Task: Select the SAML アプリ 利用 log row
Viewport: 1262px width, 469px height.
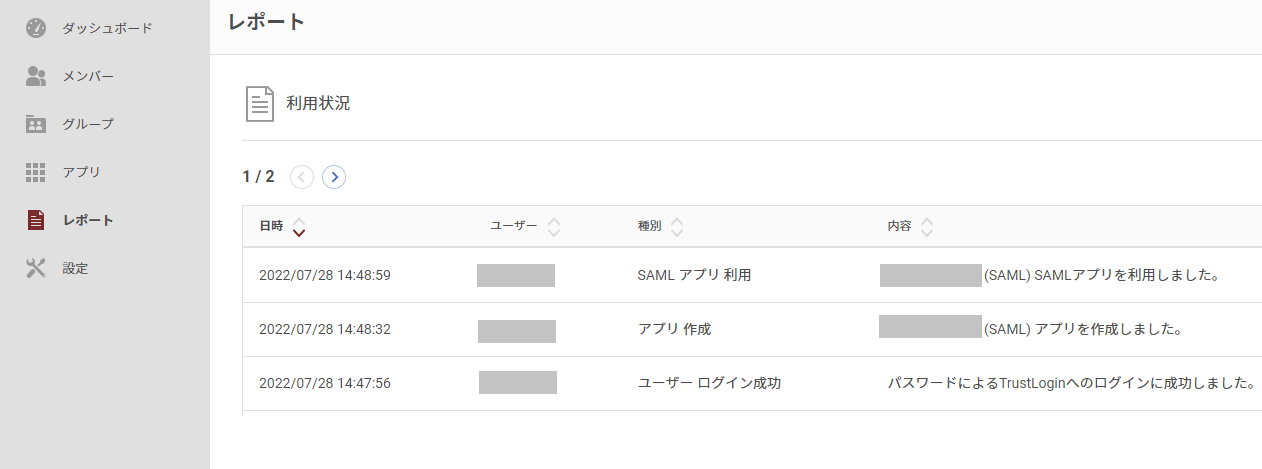Action: [x=752, y=275]
